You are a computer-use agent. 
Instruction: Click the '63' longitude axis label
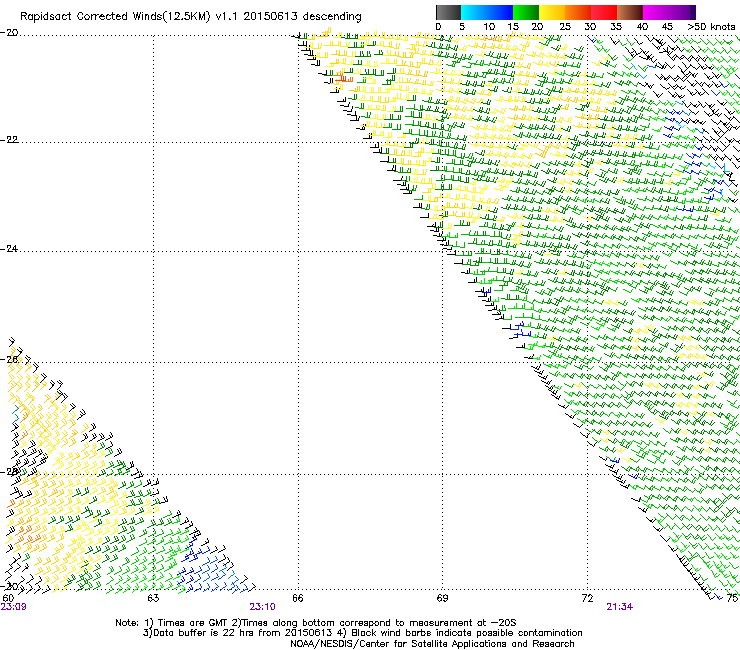pyautogui.click(x=153, y=598)
